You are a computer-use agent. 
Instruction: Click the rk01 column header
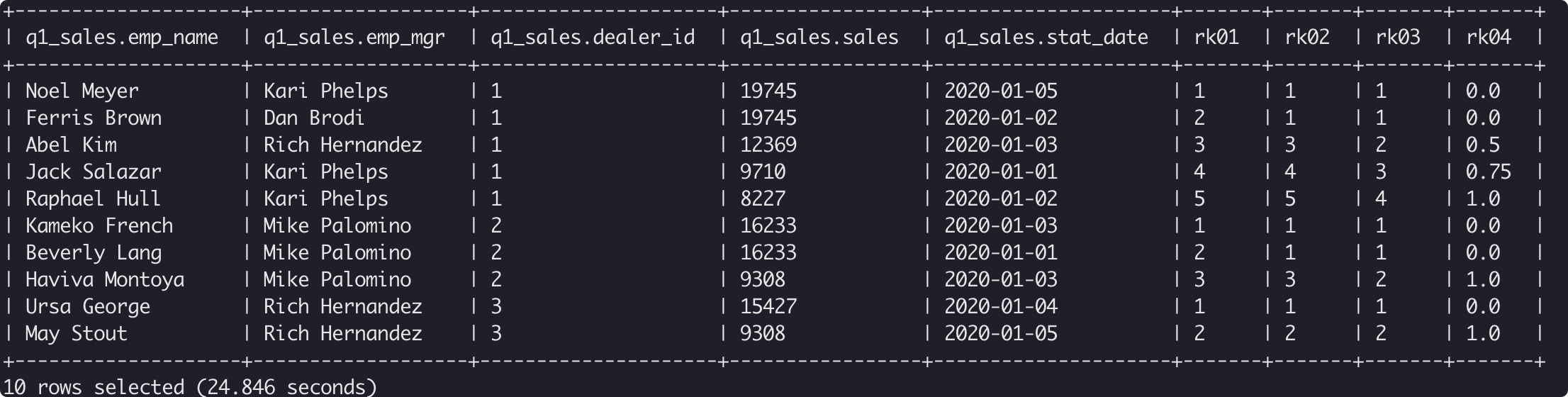[1216, 38]
